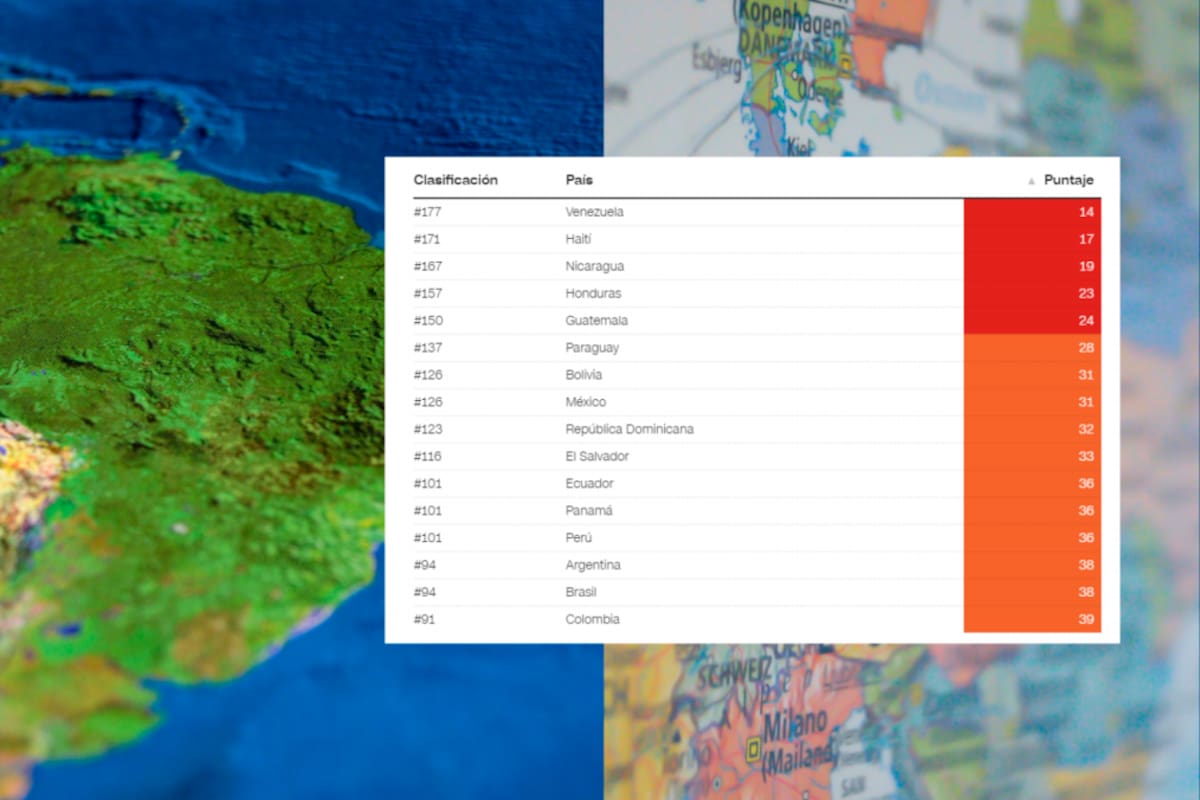Click the Puntaje column header text
Screen dimensions: 1200x800
[x=1068, y=180]
